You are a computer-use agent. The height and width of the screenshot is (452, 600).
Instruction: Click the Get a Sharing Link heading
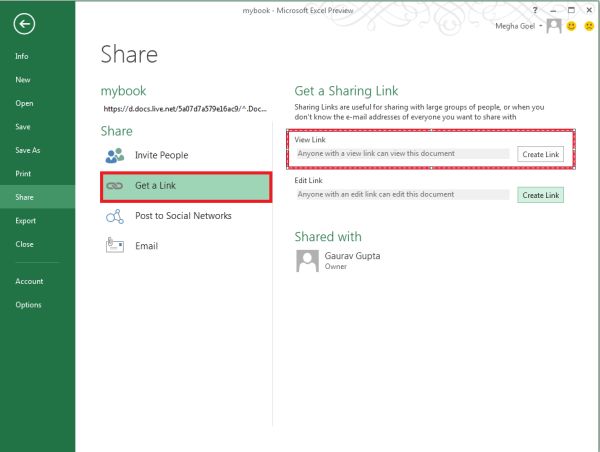click(346, 91)
